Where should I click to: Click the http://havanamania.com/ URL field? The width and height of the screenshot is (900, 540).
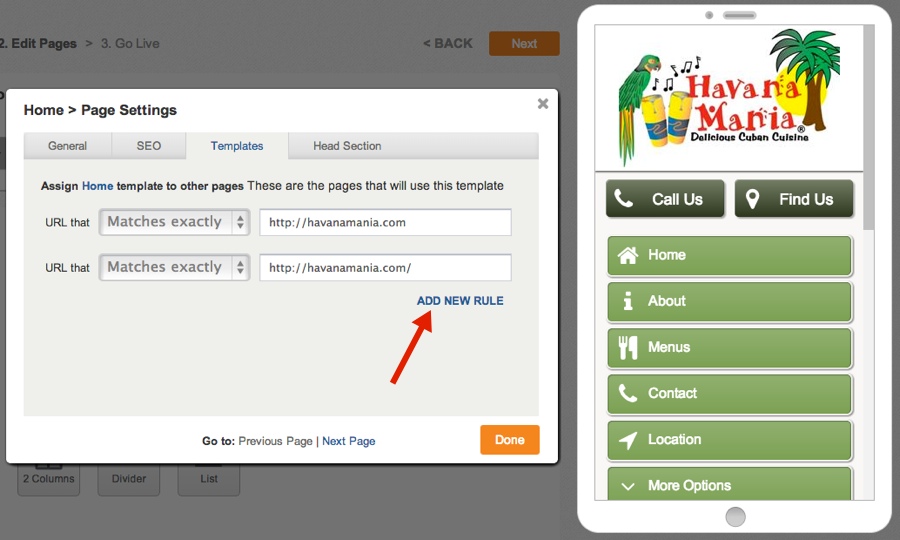(x=385, y=267)
